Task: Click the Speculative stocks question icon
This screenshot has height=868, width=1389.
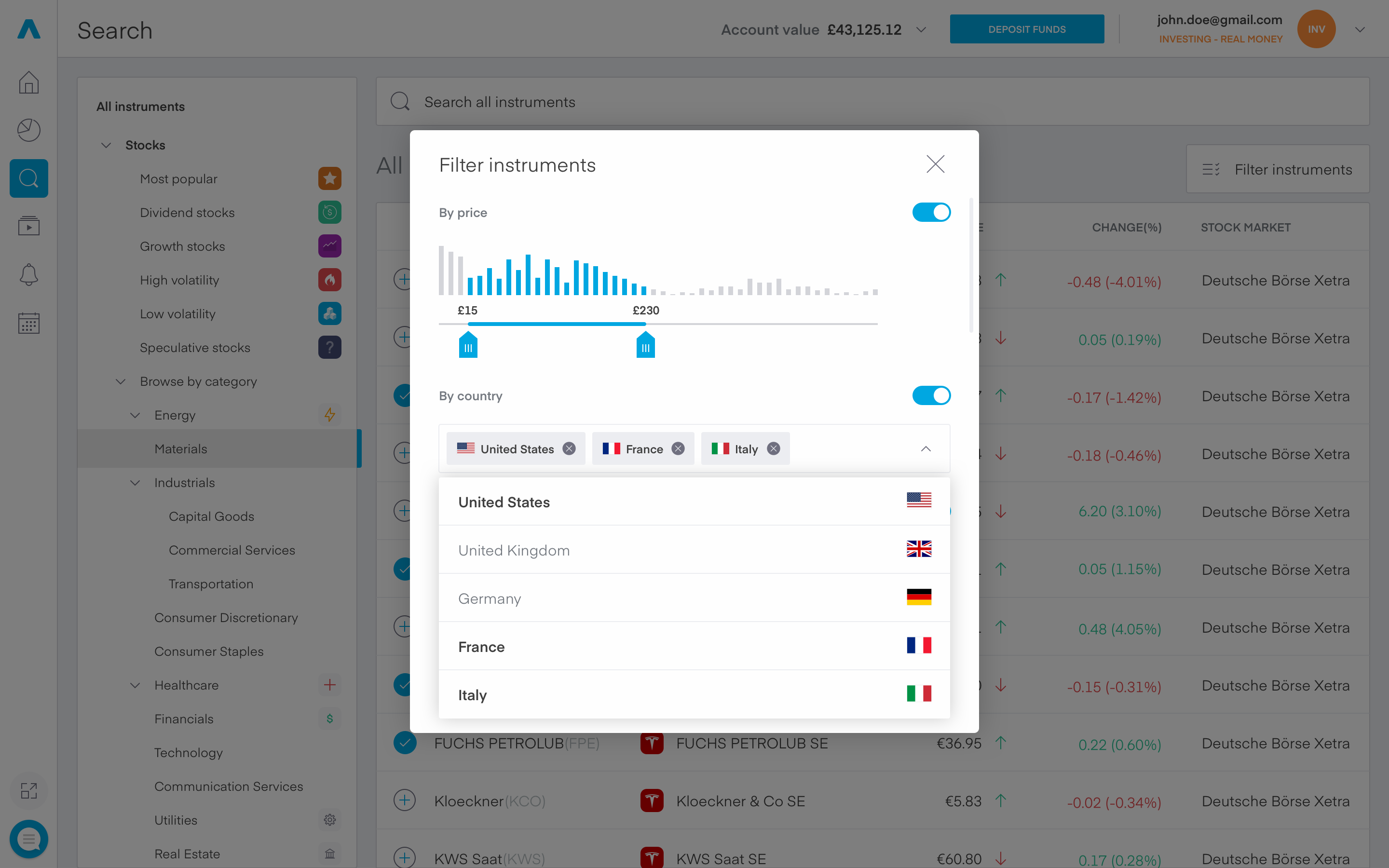Action: 329,347
